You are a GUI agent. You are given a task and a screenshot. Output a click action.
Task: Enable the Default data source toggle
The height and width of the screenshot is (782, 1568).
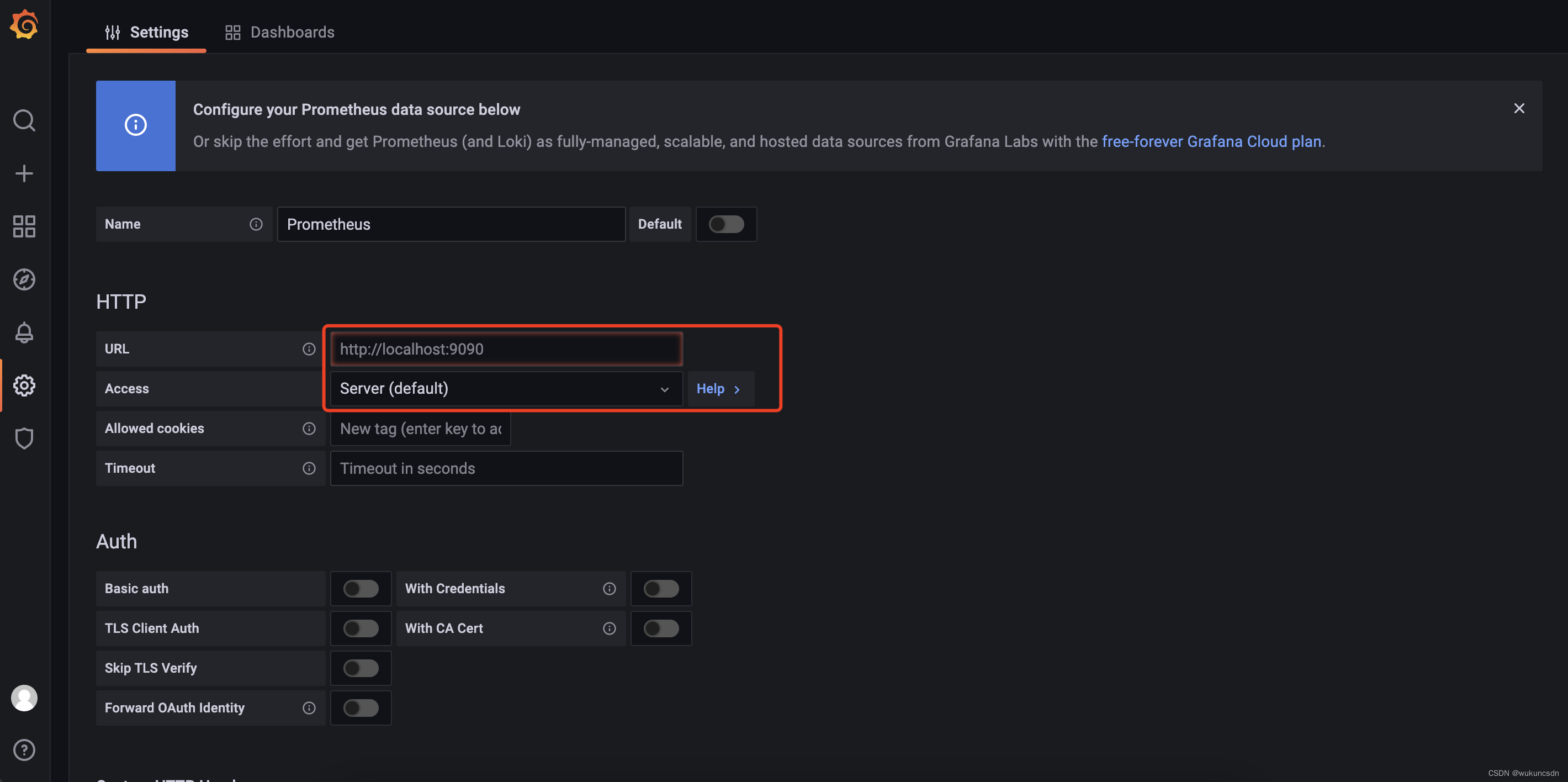(x=725, y=224)
